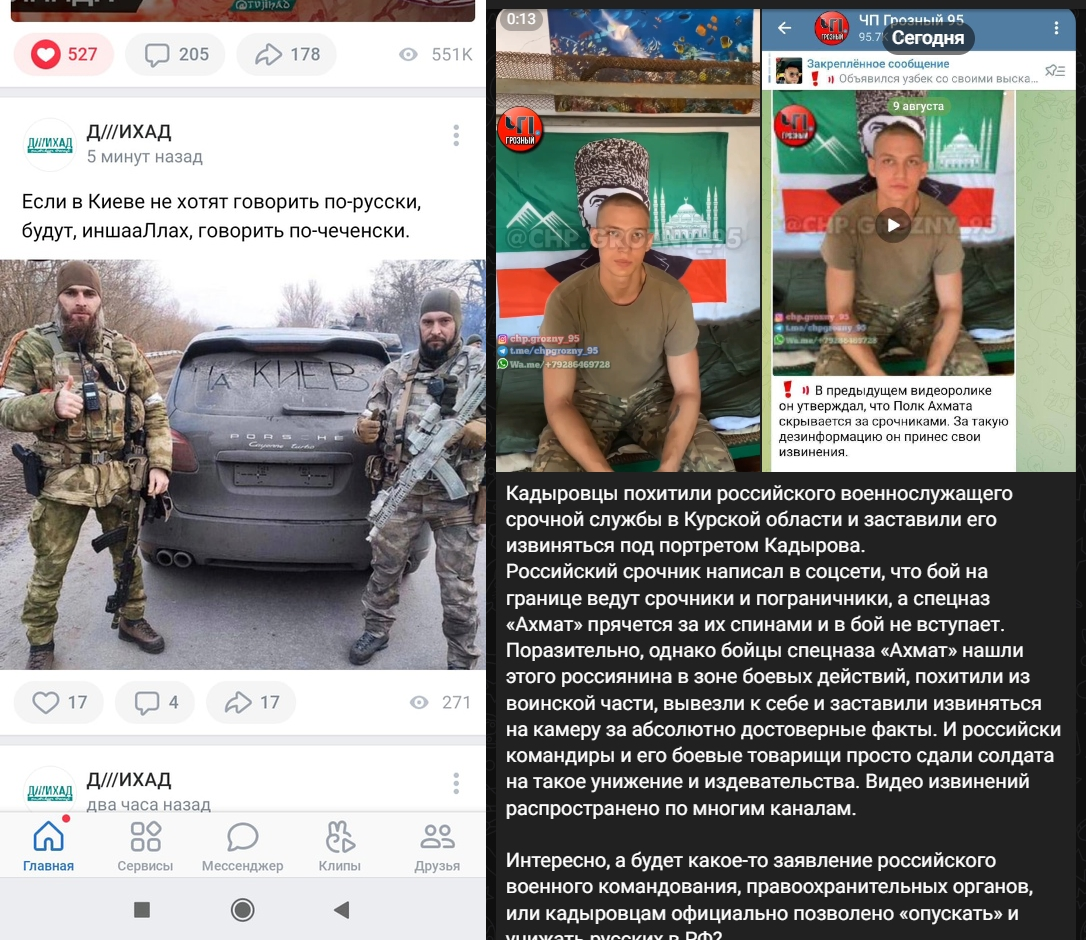
Task: Open the soldier photo with 0:13 label
Action: pos(627,240)
